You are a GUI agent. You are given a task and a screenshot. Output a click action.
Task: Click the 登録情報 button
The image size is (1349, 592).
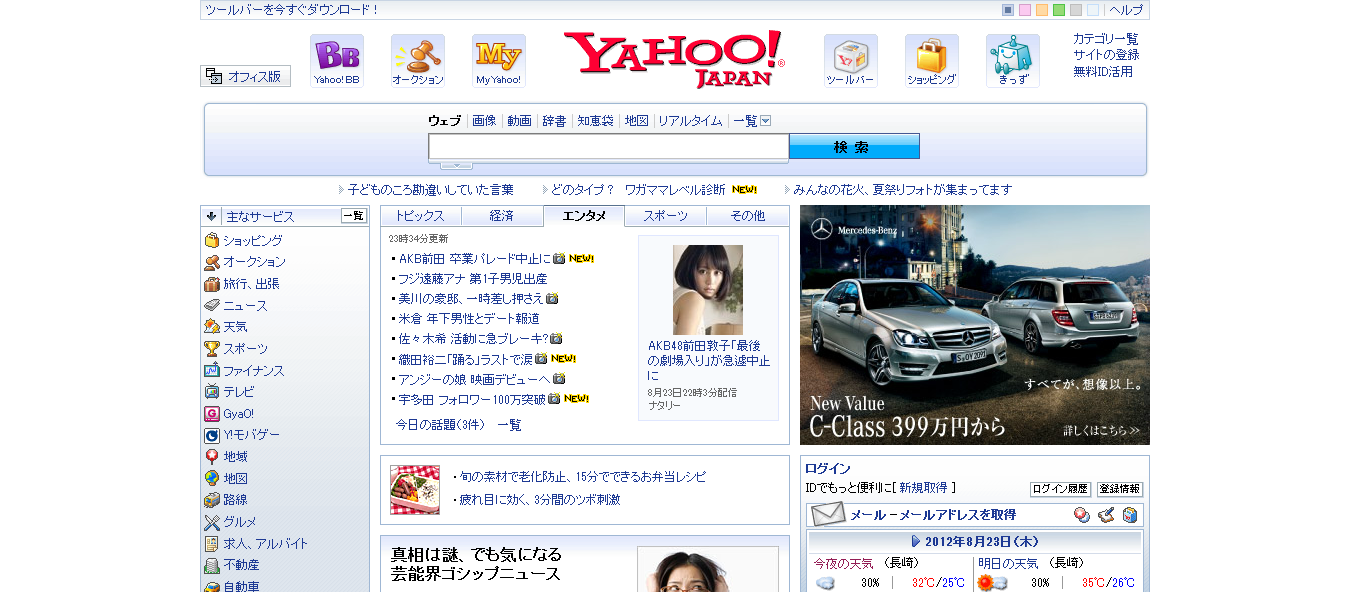tap(1120, 489)
